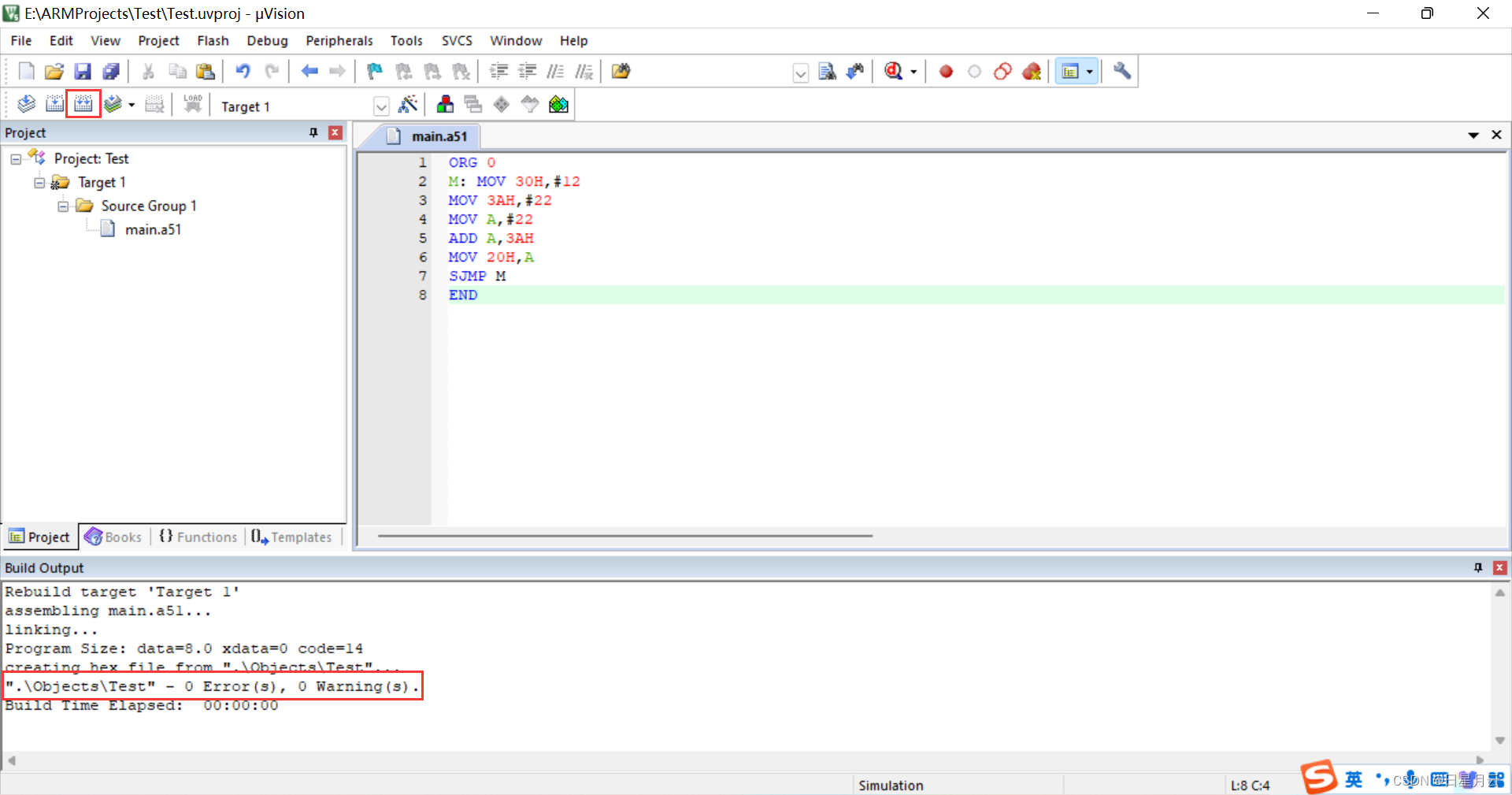Close the main.a51 editor tab

coord(1496,136)
